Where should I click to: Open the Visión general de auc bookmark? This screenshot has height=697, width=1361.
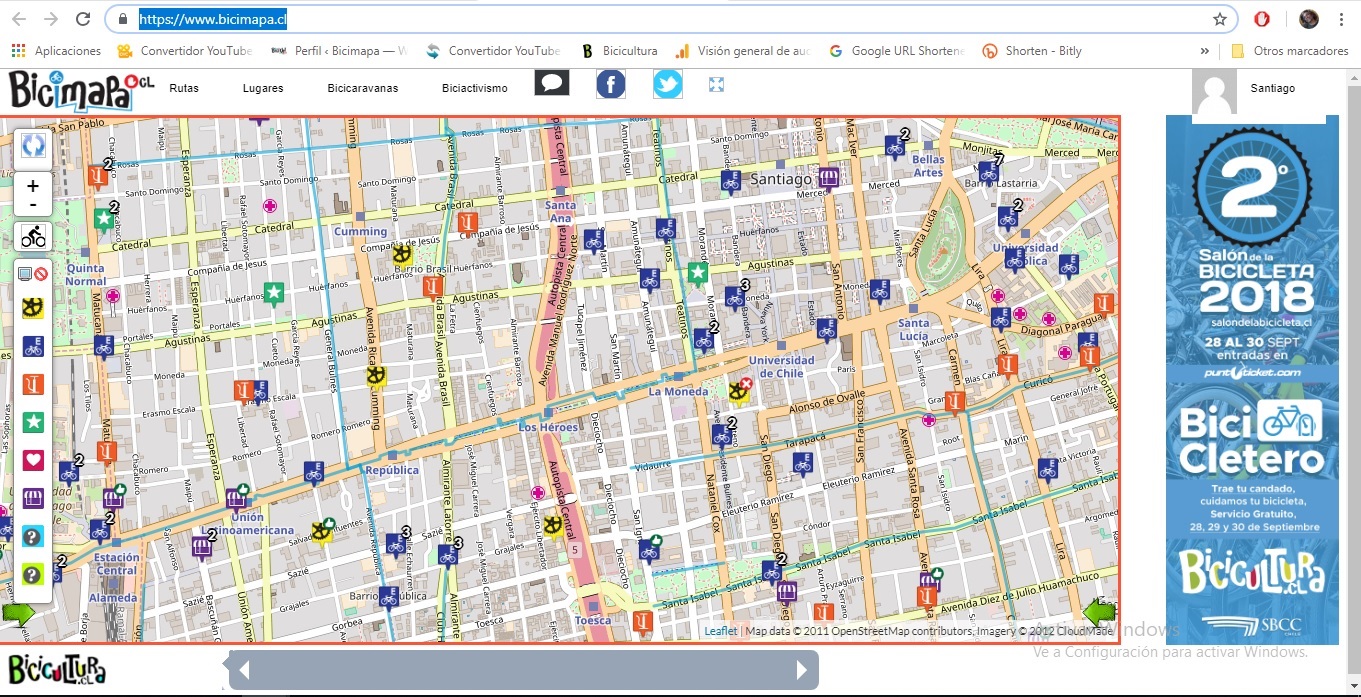pyautogui.click(x=743, y=51)
